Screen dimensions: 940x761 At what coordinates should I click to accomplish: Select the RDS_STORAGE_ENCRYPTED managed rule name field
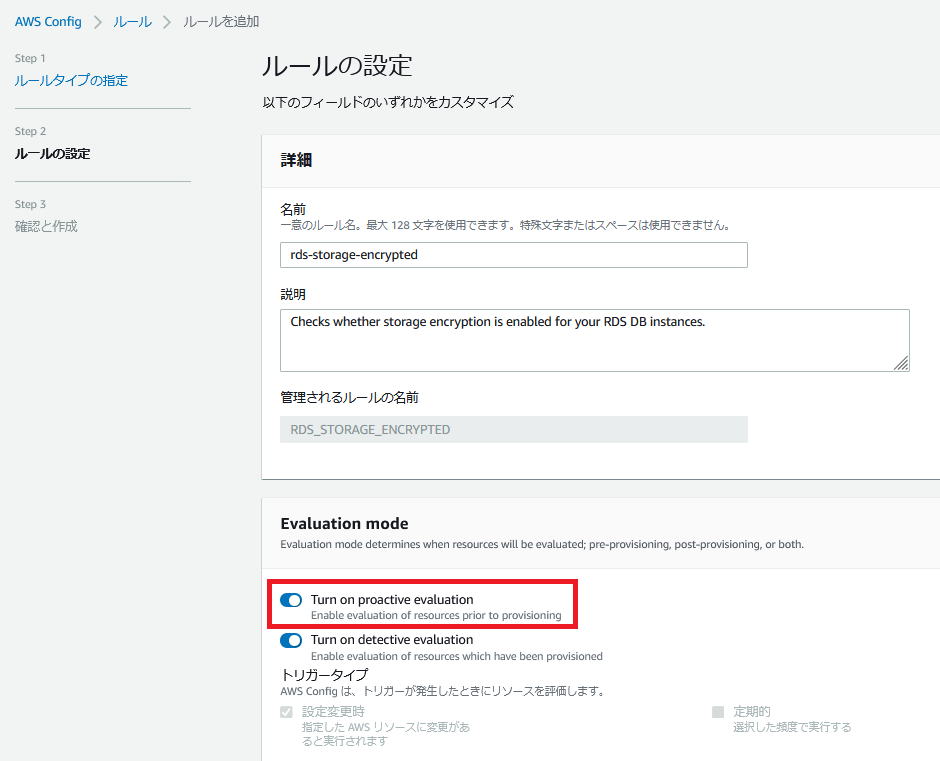(x=514, y=429)
